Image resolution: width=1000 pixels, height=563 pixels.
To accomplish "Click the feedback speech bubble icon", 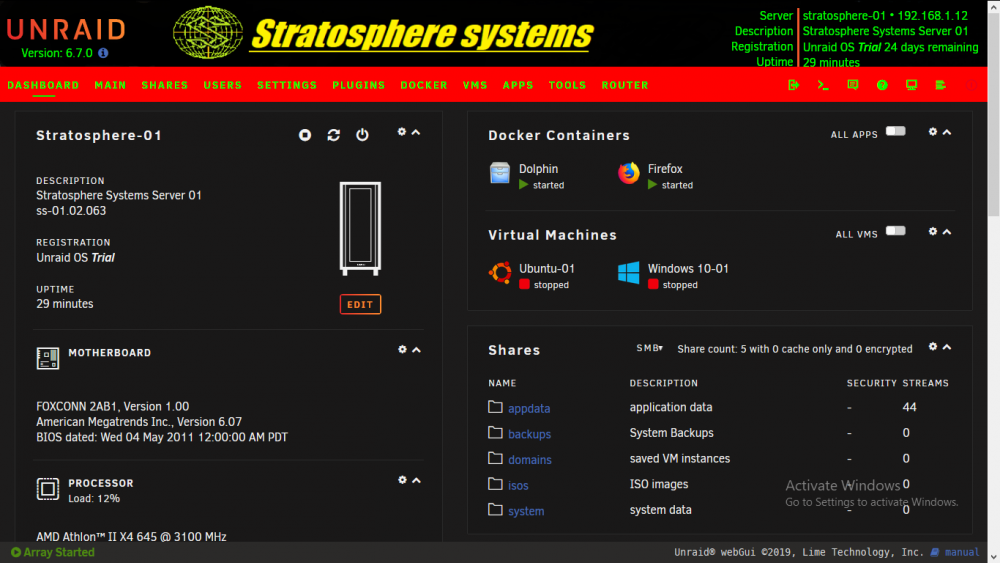I will [x=853, y=85].
